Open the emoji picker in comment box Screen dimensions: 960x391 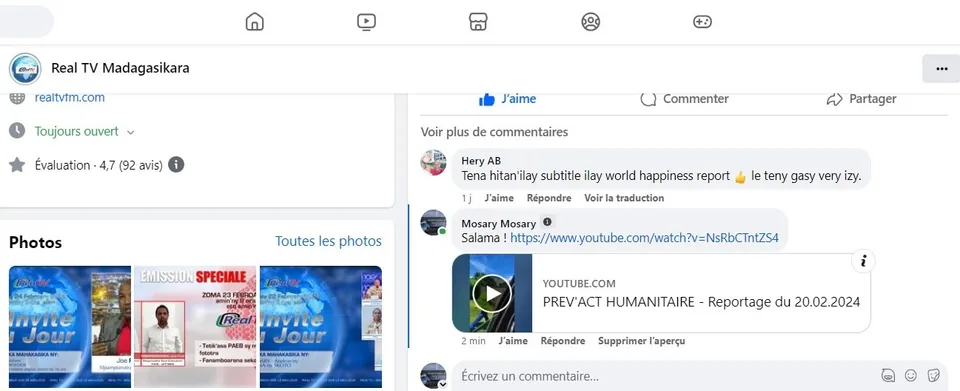point(911,375)
